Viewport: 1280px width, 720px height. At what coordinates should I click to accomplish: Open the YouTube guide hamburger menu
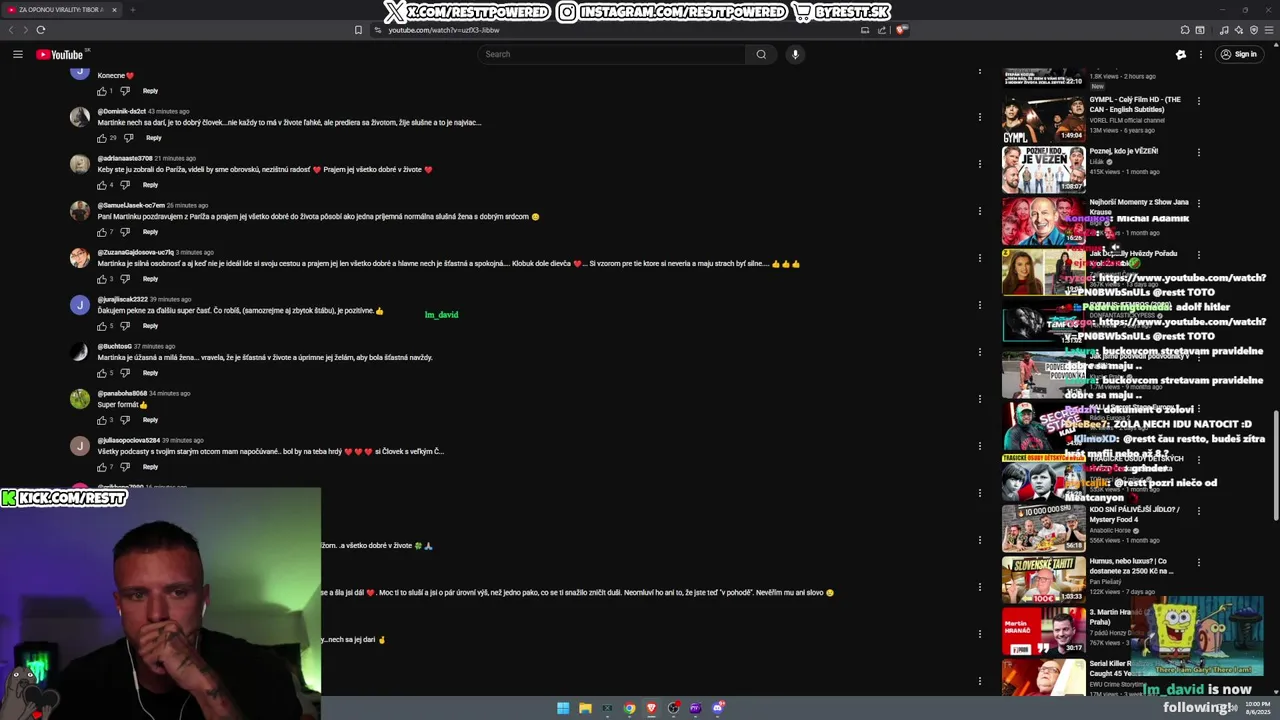pyautogui.click(x=18, y=54)
